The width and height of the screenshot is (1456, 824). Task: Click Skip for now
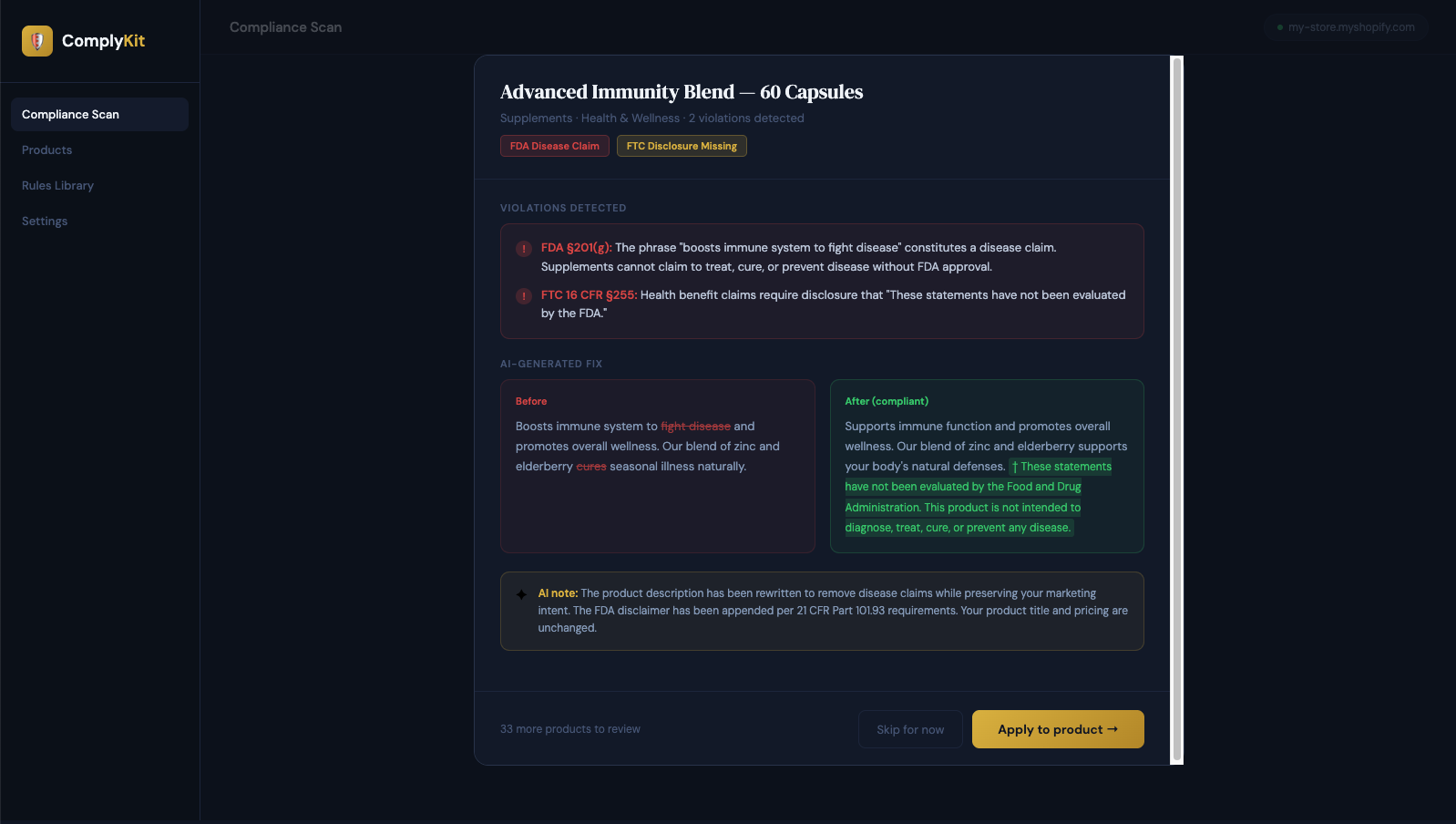point(909,729)
